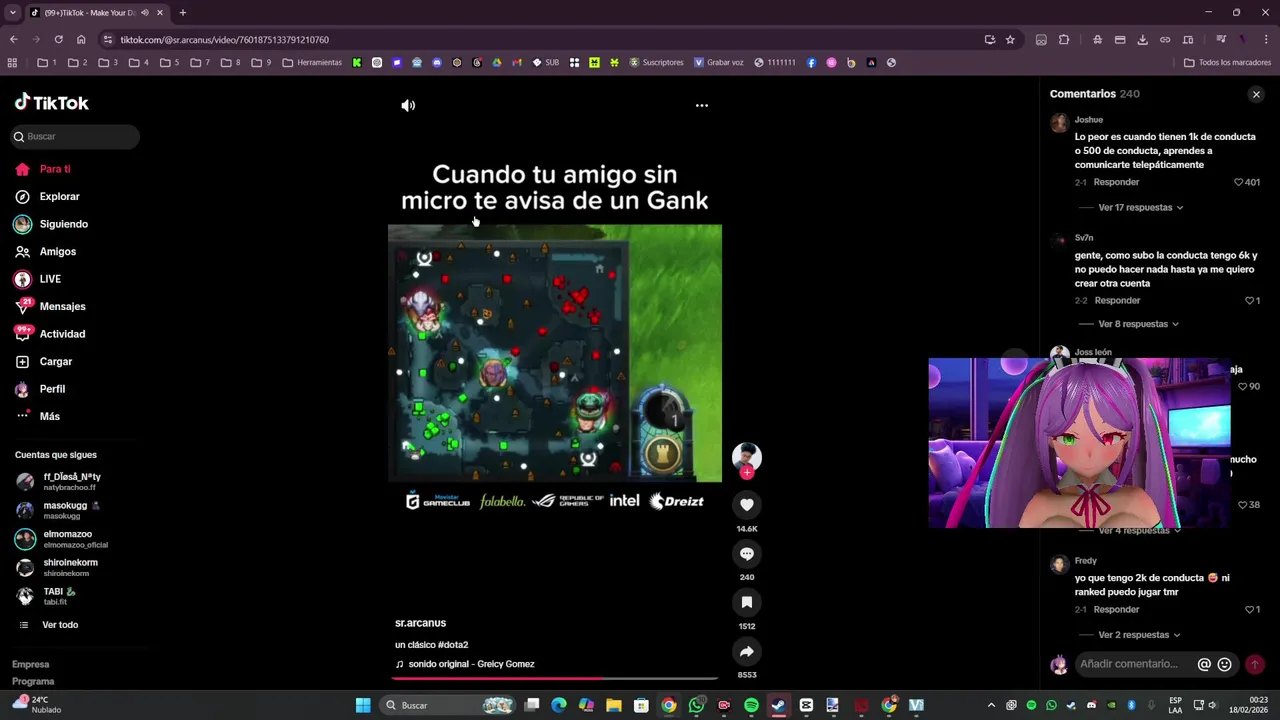Open the browser home page icon
Viewport: 1280px width, 720px height.
[x=81, y=40]
